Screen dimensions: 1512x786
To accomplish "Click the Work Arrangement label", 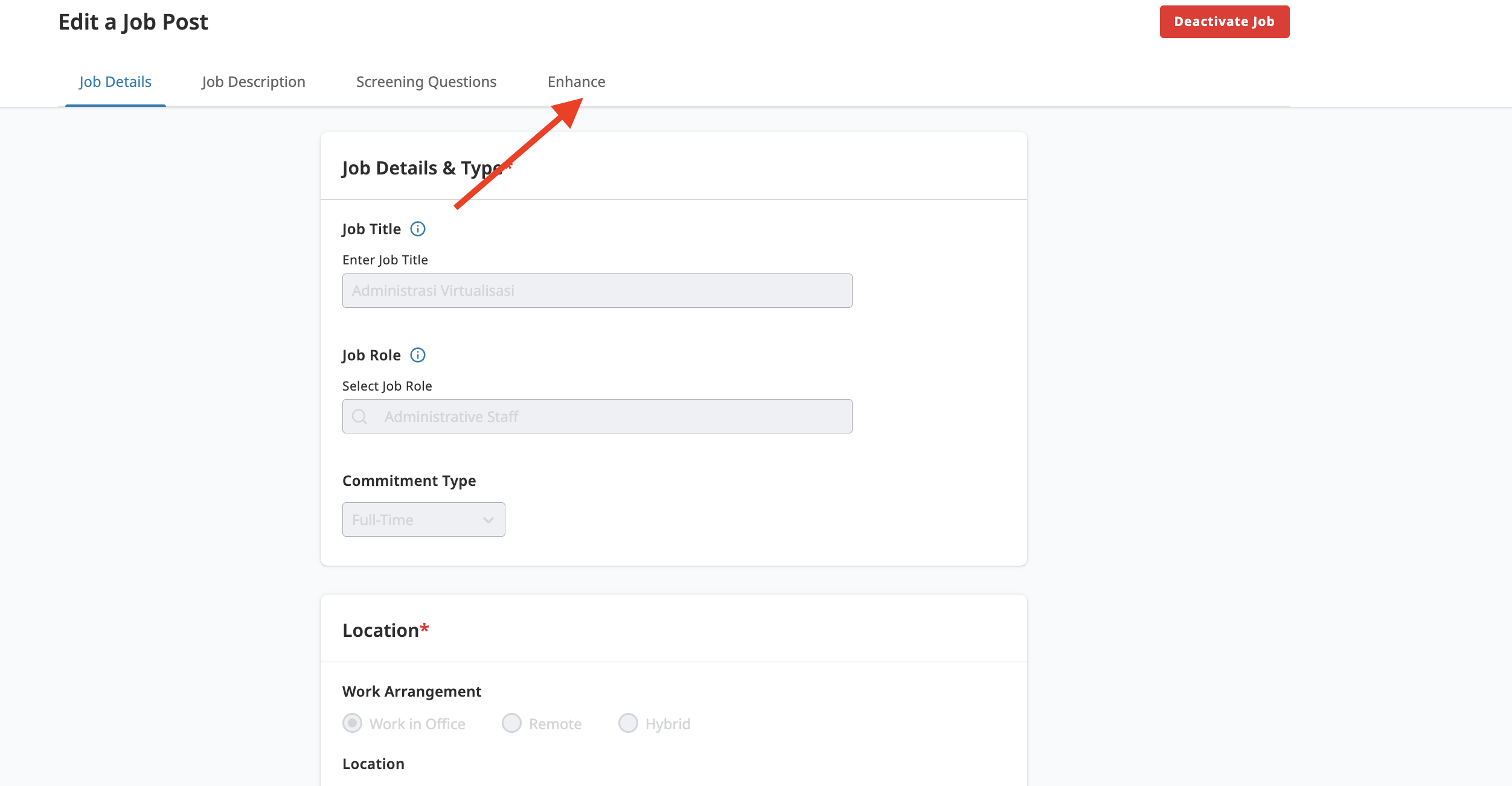I will [412, 691].
